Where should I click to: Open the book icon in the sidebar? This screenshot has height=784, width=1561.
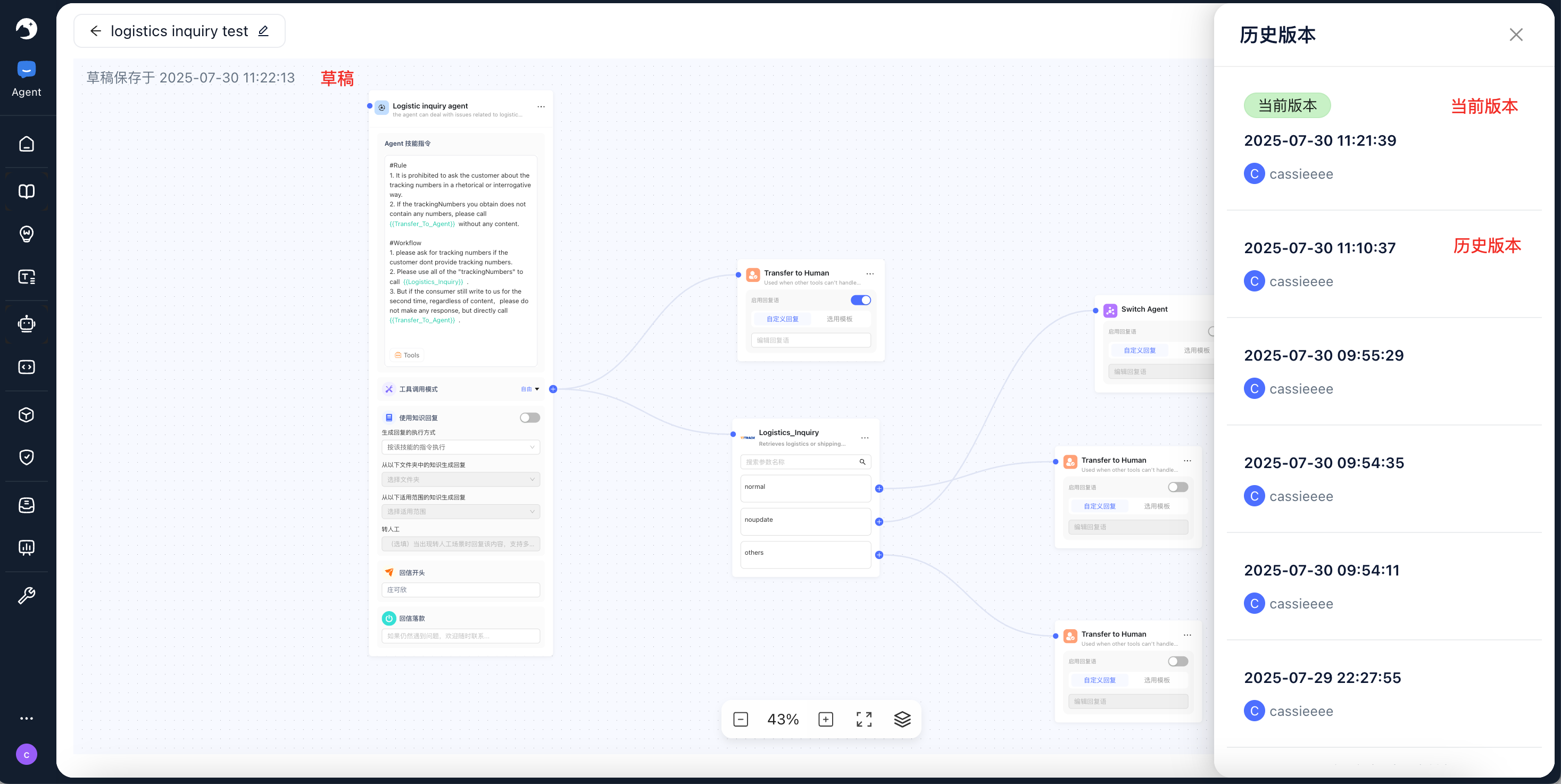pyautogui.click(x=26, y=191)
